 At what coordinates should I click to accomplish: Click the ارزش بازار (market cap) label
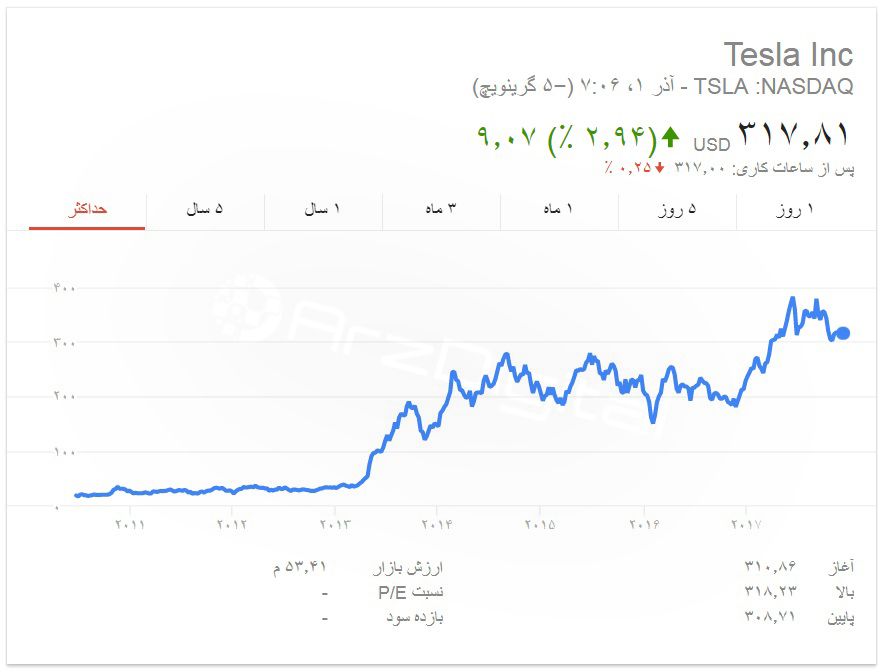click(x=408, y=568)
